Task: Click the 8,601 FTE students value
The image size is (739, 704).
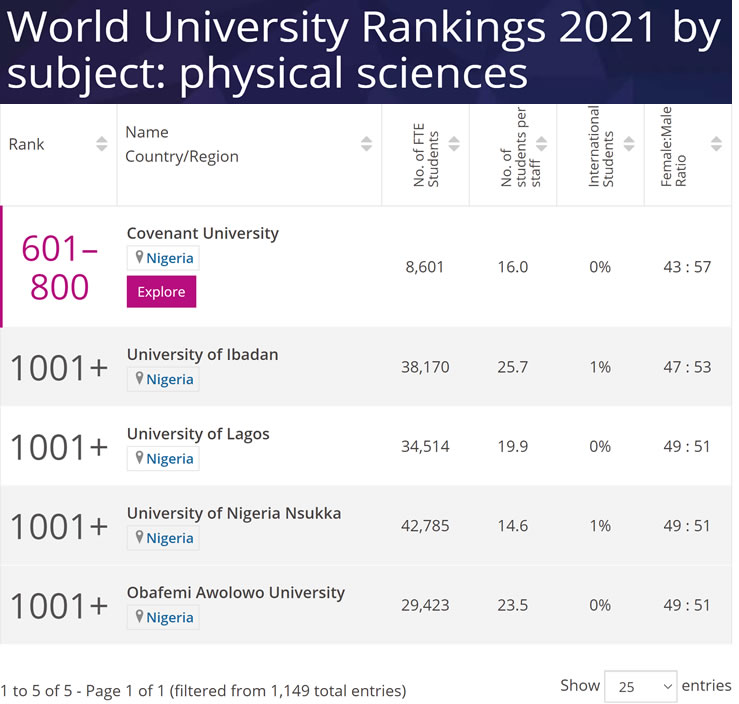Action: [425, 267]
